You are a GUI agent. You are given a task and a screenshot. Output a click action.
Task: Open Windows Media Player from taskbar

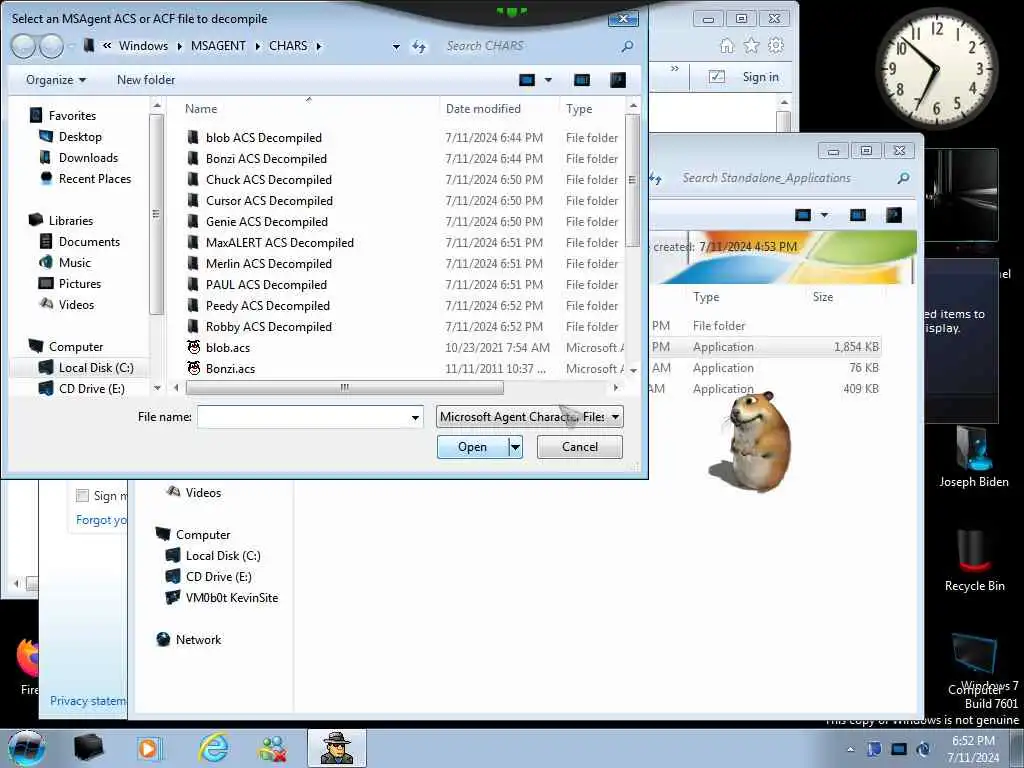pyautogui.click(x=149, y=748)
